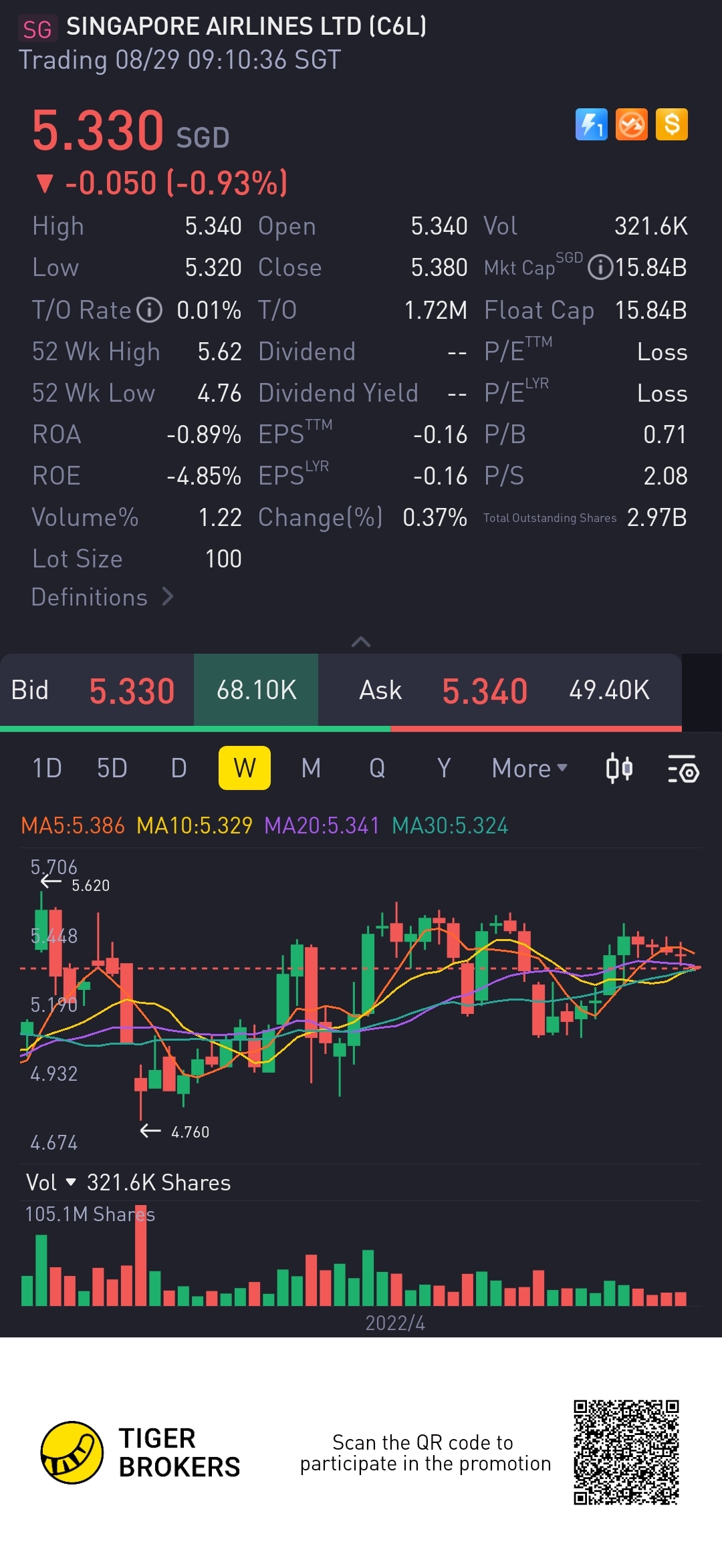Tap the P/S value 2.08
The width and height of the screenshot is (722, 1568).
(x=665, y=476)
